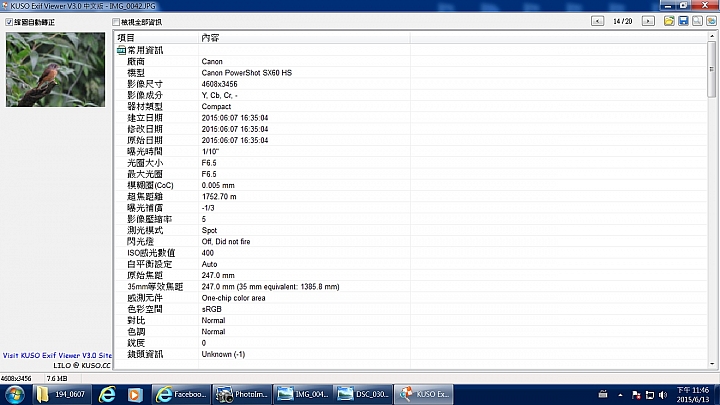Go to the next image
Viewport: 720px width, 405px height.
tap(648, 21)
